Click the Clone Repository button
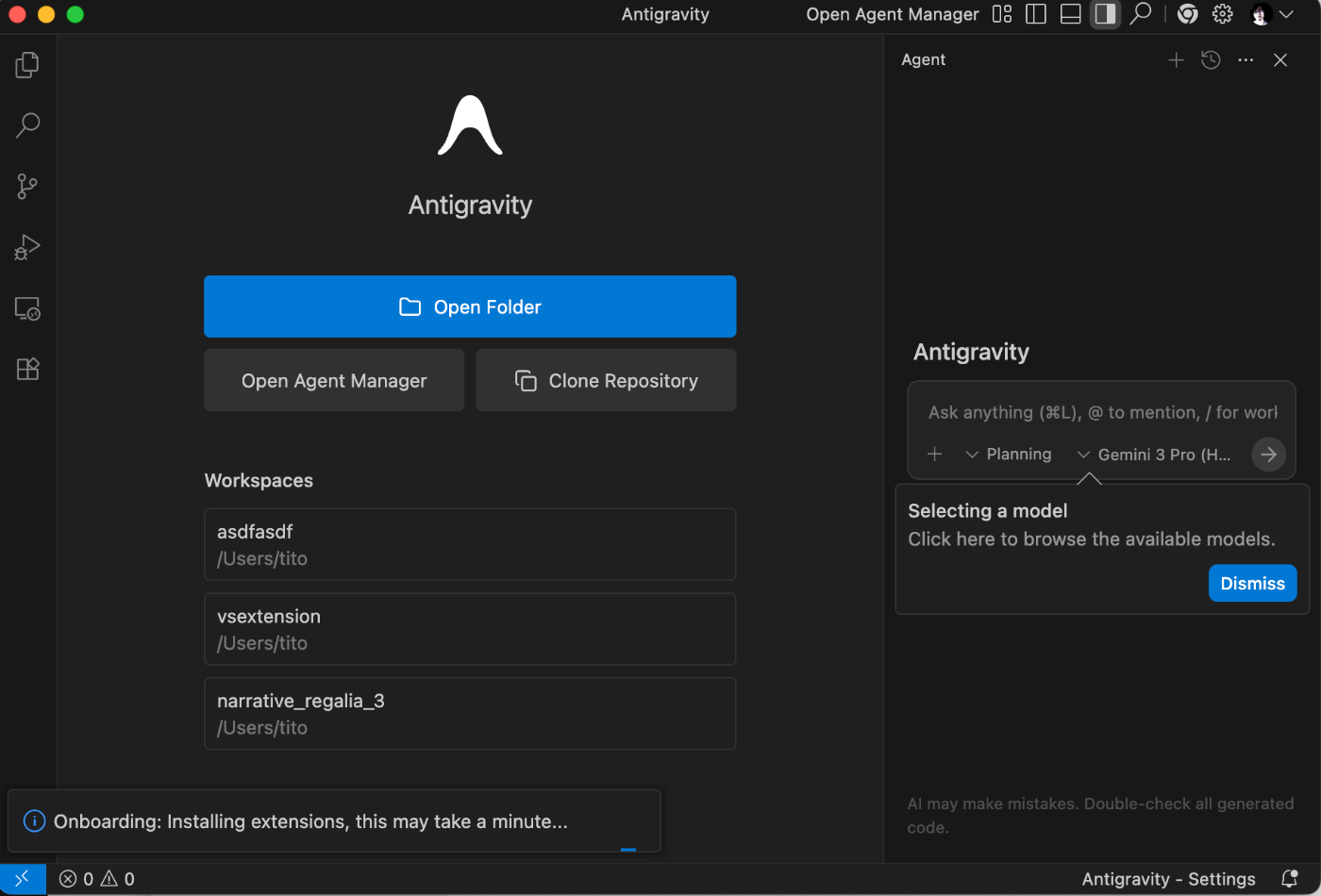This screenshot has height=896, width=1321. tap(606, 381)
